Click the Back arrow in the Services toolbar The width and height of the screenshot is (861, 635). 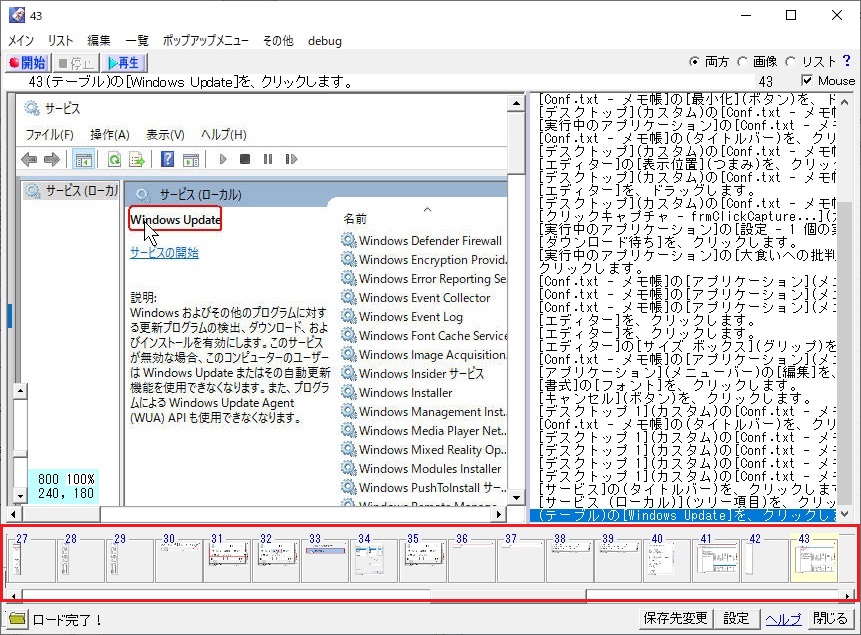[x=29, y=159]
